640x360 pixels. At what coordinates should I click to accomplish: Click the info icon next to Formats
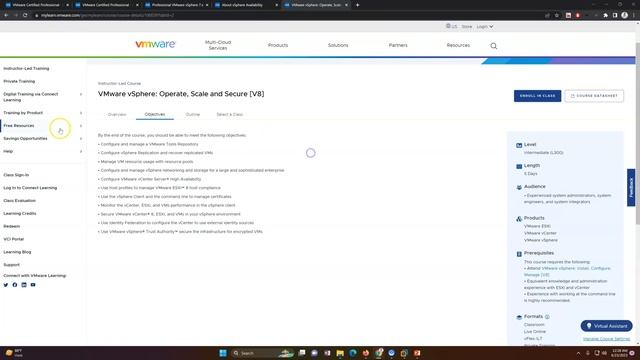pyautogui.click(x=547, y=317)
